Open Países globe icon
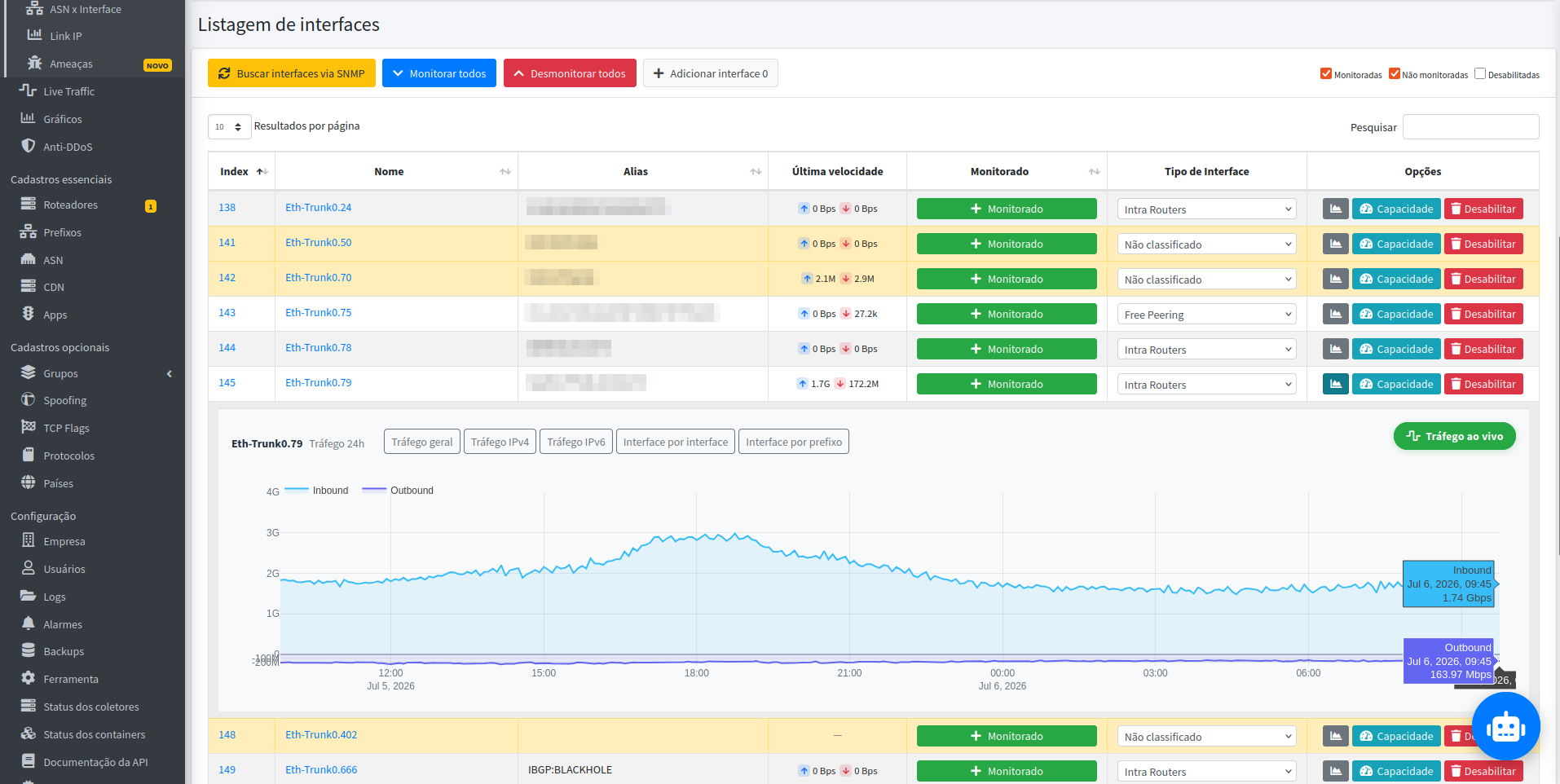Screen dimensions: 1560x784 (28, 482)
